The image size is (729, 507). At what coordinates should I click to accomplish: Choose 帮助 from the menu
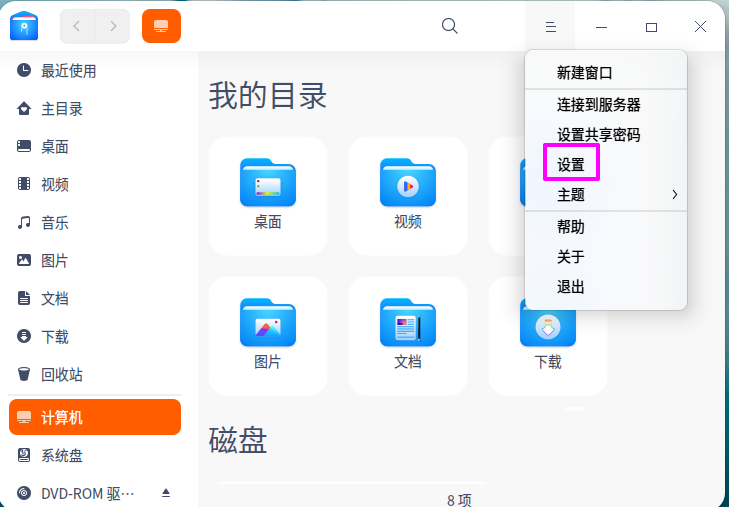tap(606, 227)
